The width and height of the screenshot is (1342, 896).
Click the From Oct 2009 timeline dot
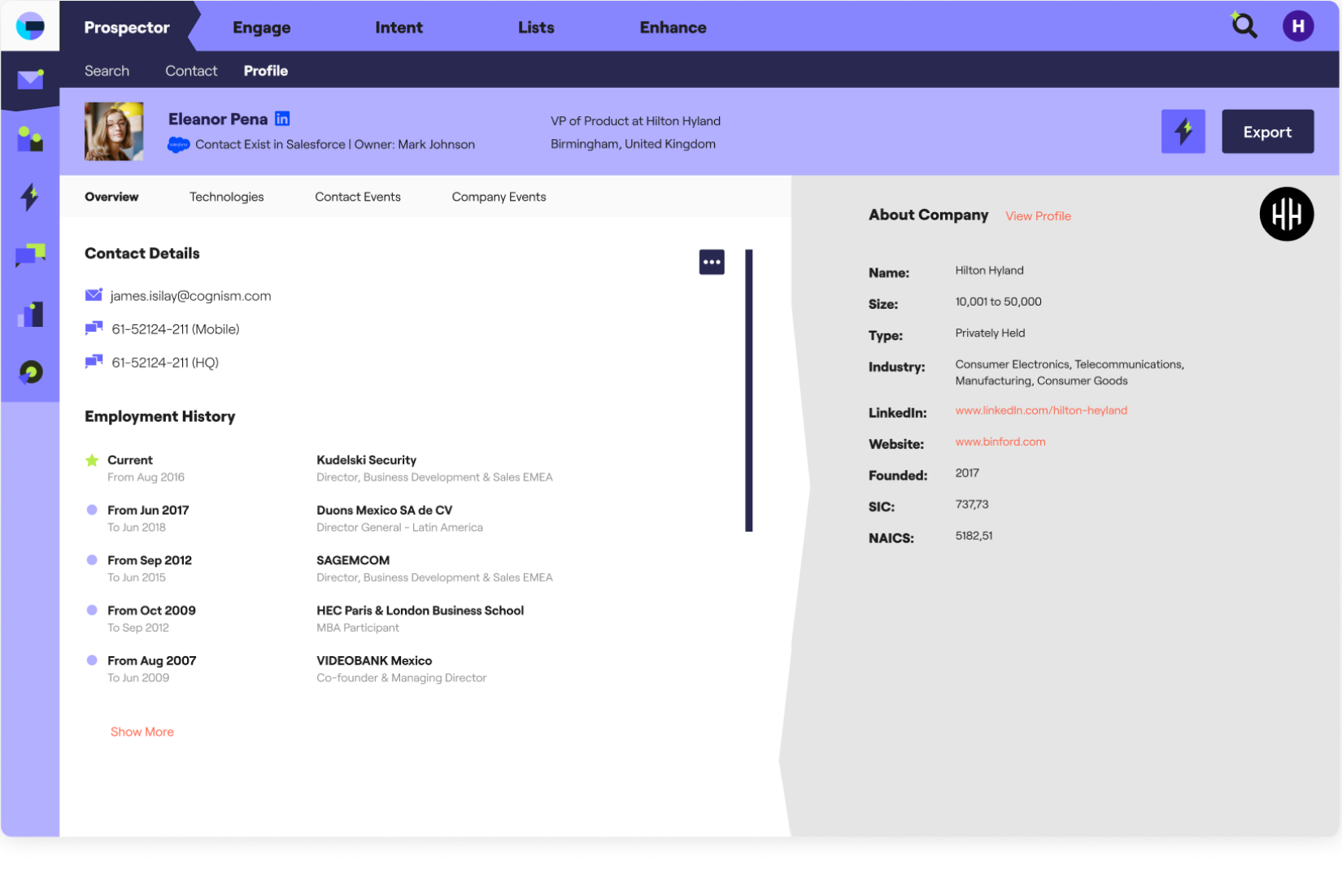(x=92, y=610)
